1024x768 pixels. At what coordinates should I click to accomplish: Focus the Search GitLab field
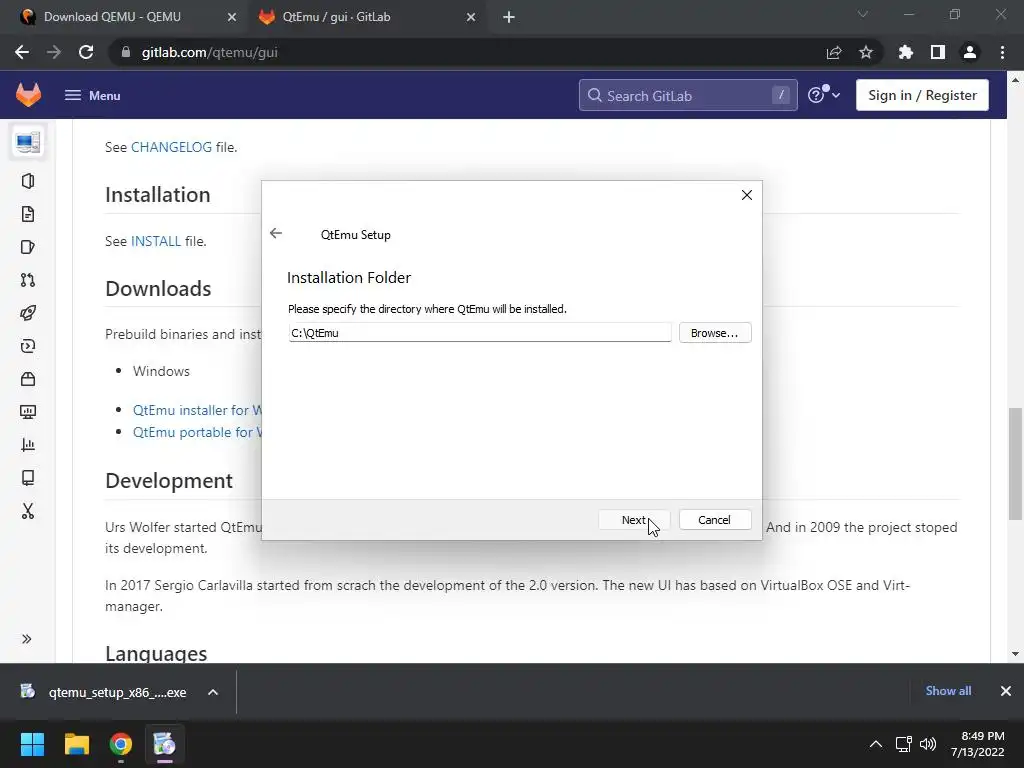point(688,95)
